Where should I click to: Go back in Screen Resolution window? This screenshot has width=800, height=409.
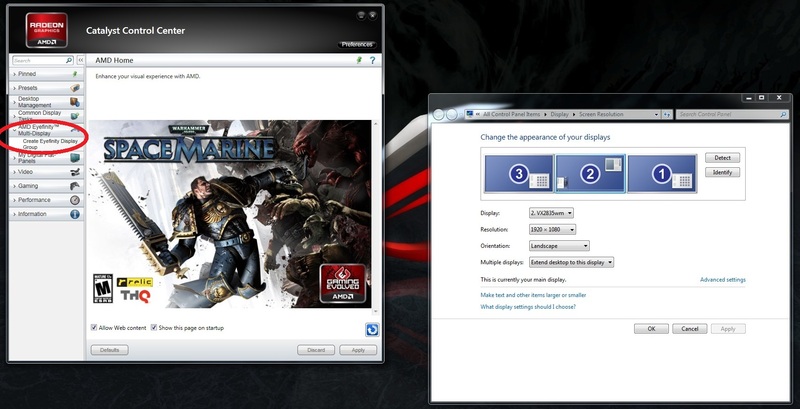pyautogui.click(x=438, y=115)
